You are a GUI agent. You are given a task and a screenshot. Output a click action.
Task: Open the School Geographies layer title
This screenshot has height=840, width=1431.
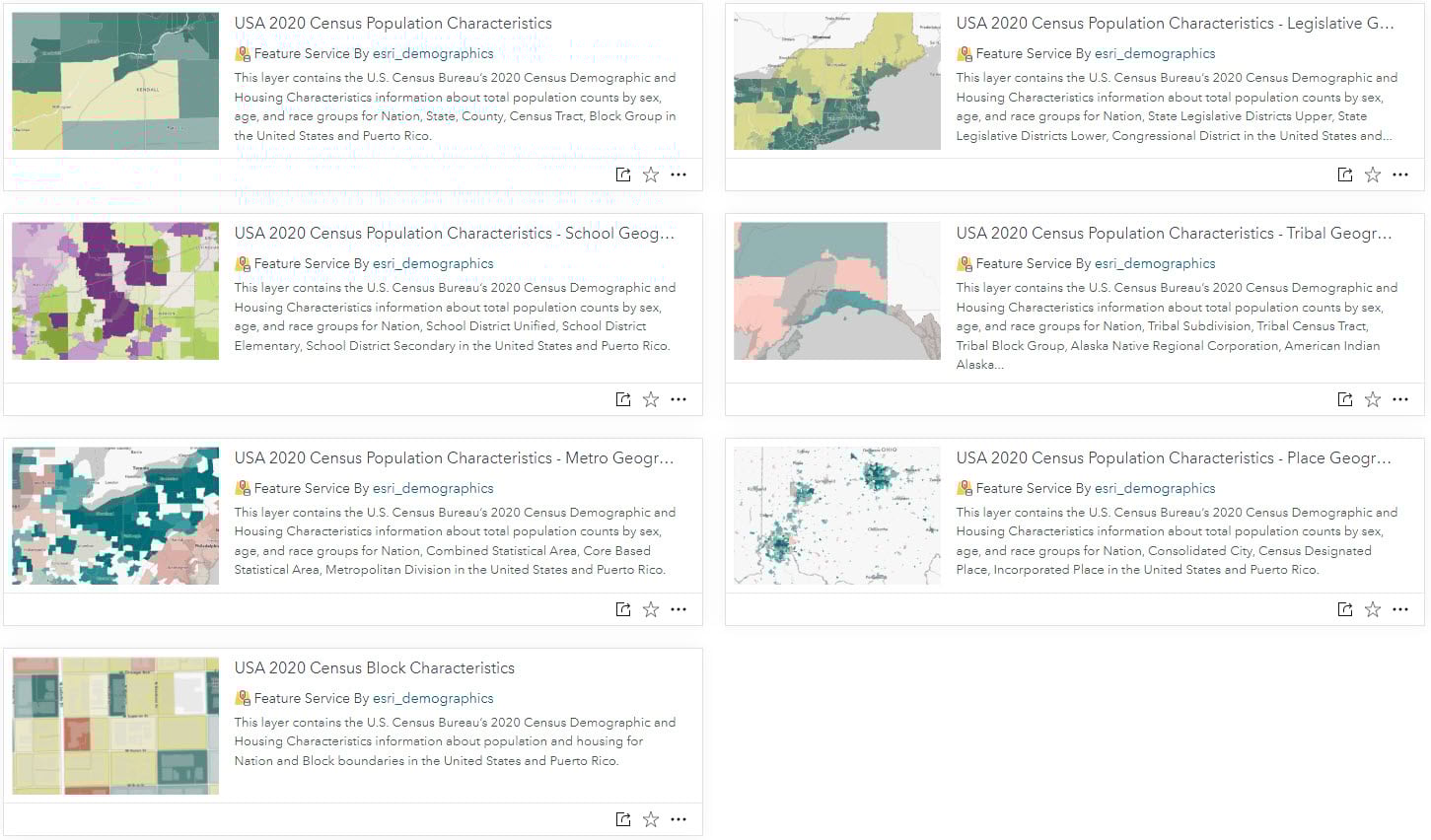pos(455,233)
